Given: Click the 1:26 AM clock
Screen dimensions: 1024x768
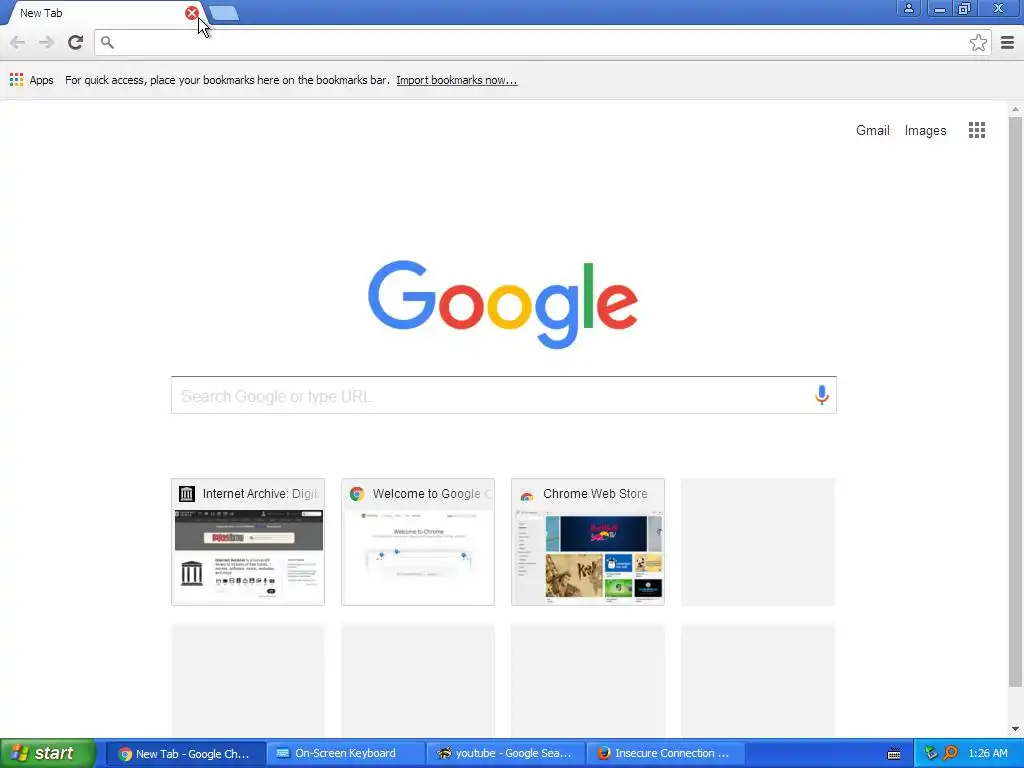Looking at the screenshot, I should (988, 754).
